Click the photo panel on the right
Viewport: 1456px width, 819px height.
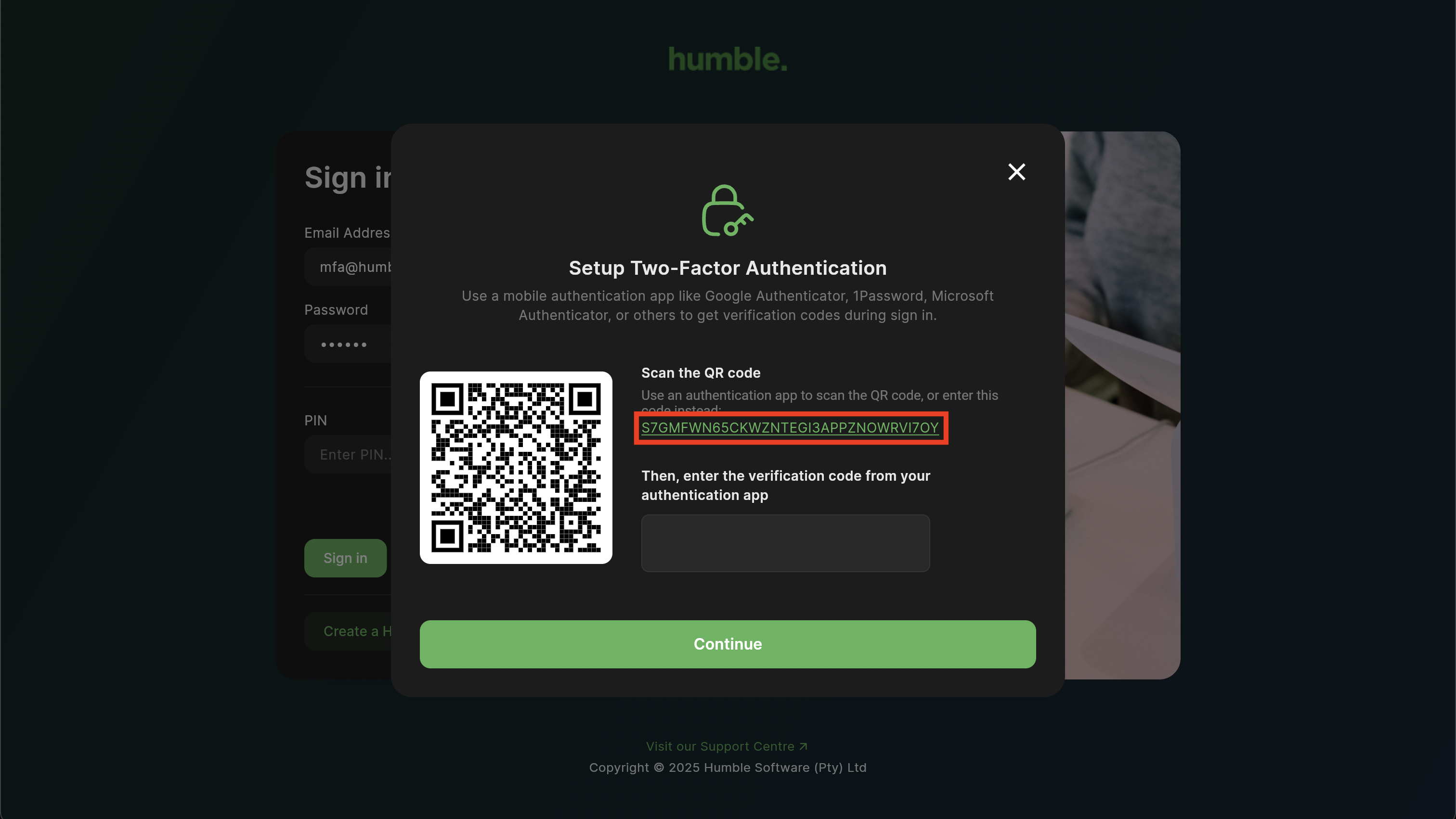coord(1122,405)
